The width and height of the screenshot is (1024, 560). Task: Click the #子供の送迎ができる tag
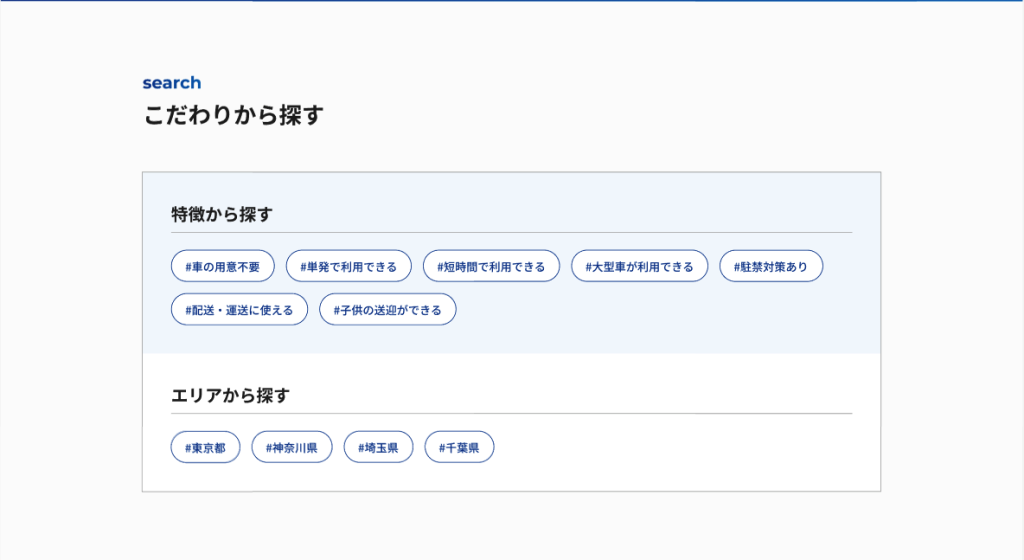pyautogui.click(x=387, y=310)
